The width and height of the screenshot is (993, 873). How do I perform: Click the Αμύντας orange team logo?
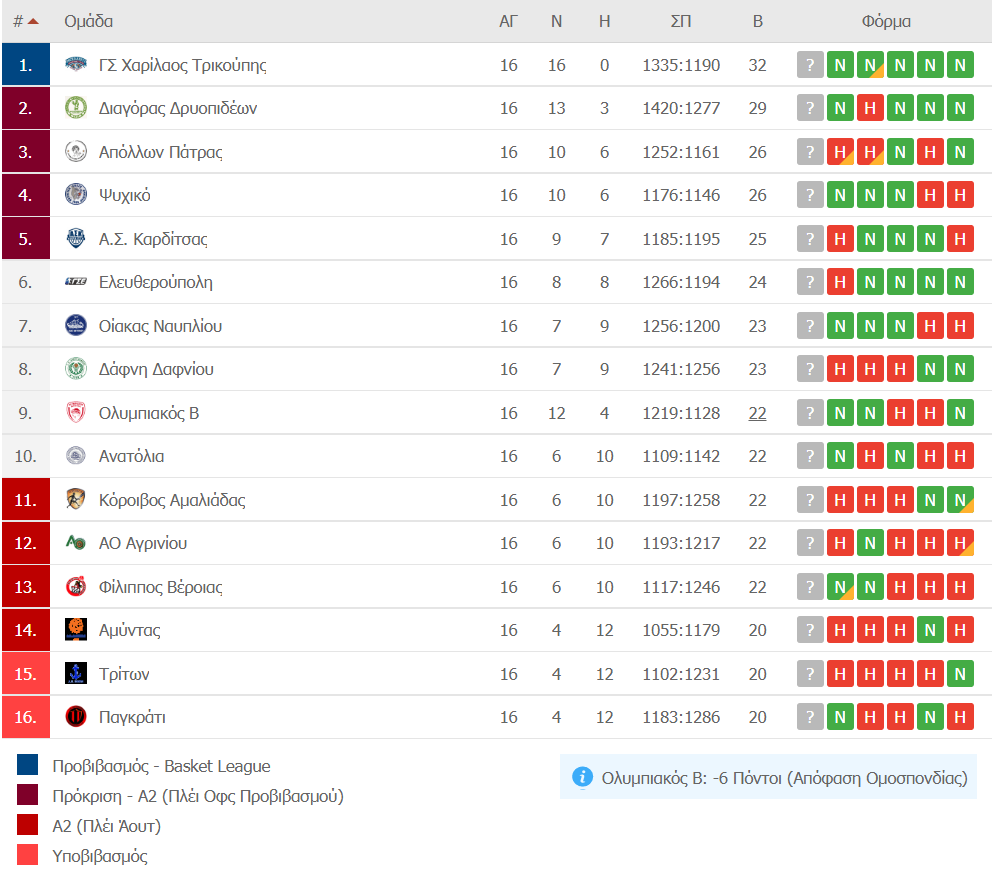click(76, 630)
